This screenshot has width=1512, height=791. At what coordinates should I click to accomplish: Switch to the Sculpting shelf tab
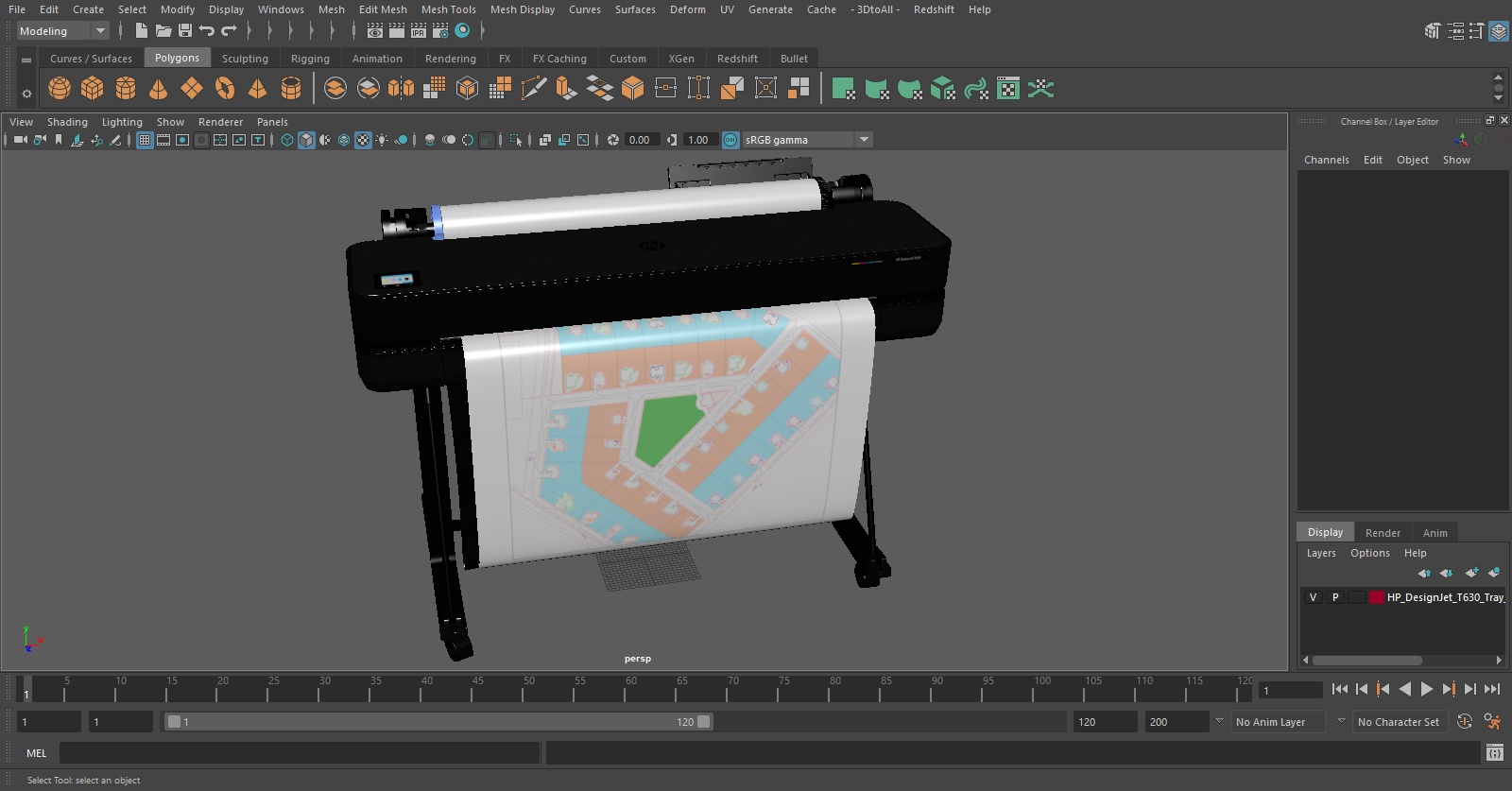pyautogui.click(x=245, y=59)
